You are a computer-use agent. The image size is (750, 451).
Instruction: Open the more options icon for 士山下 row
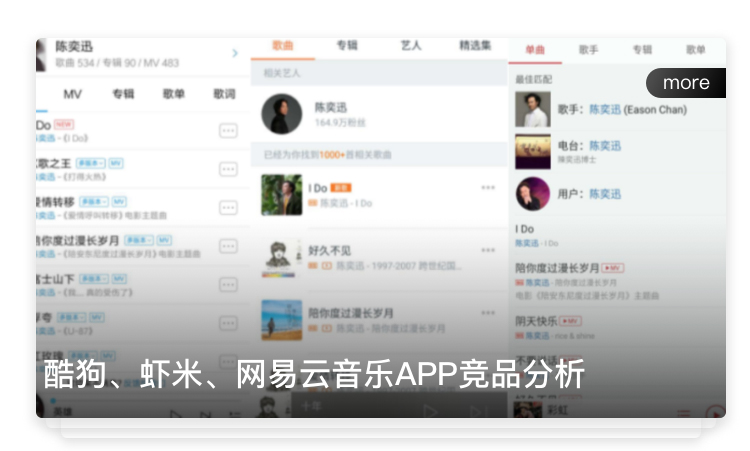(228, 285)
